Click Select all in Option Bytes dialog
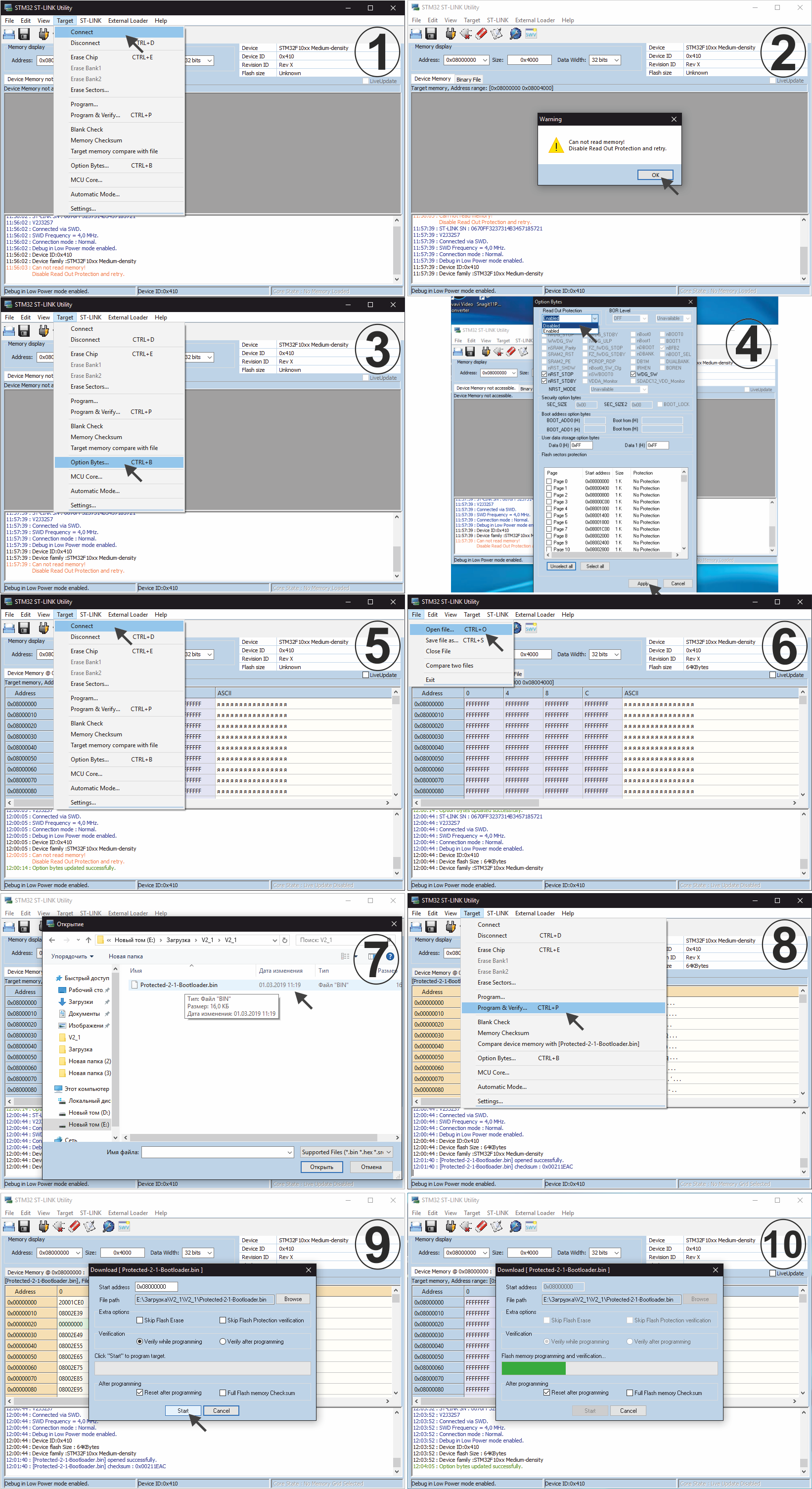The height and width of the screenshot is (1489, 812). pyautogui.click(x=595, y=566)
